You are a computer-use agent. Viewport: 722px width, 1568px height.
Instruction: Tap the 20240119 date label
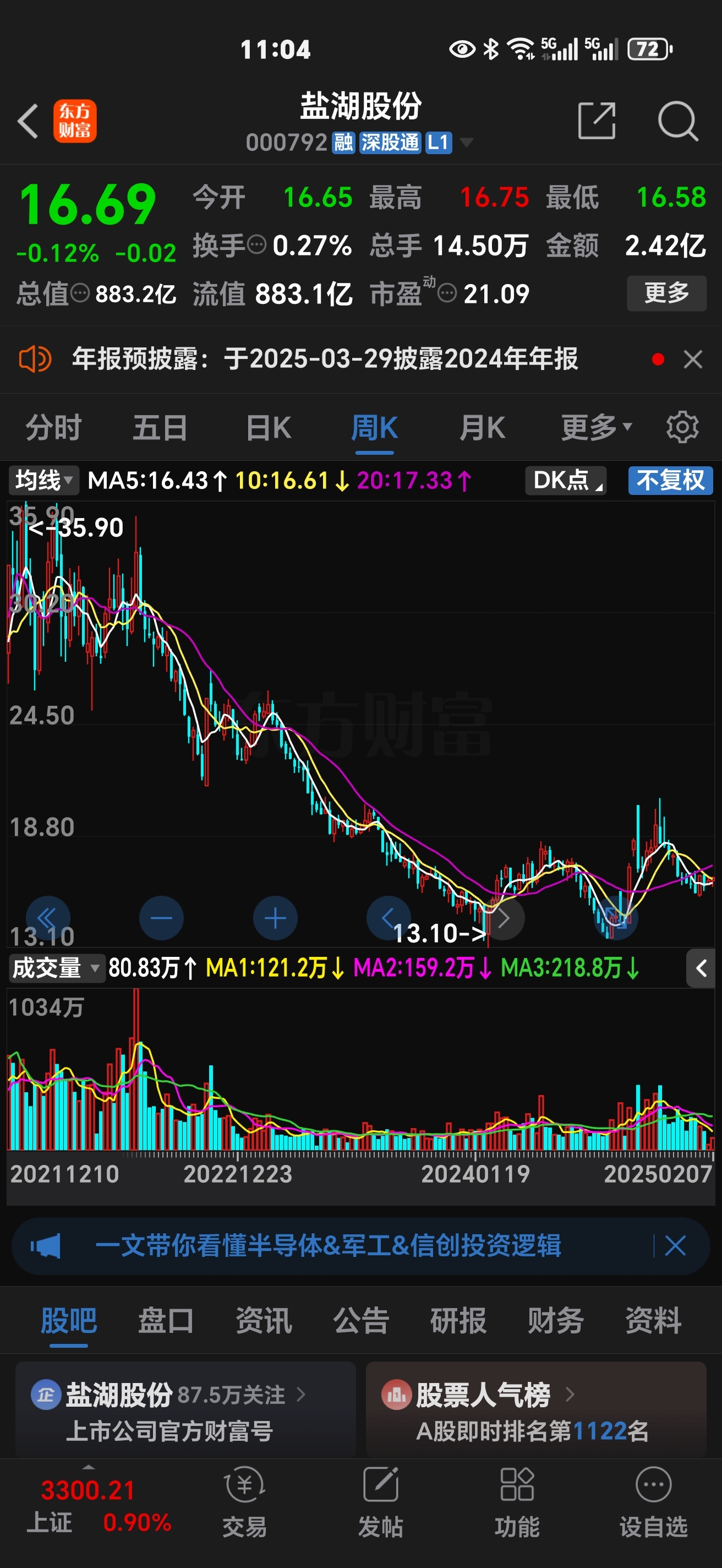[475, 1174]
